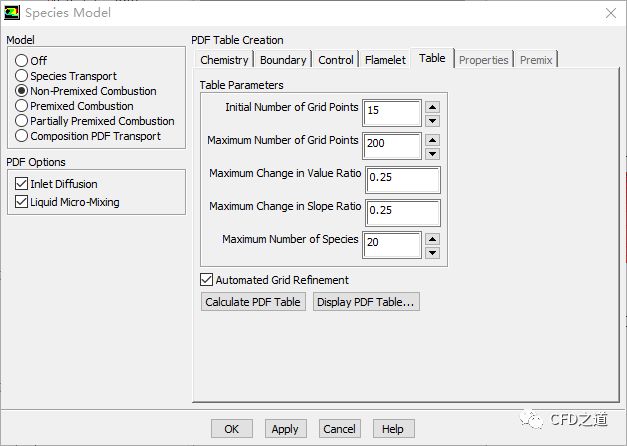This screenshot has height=446, width=627.
Task: Confirm with the OK button
Action: [232, 429]
